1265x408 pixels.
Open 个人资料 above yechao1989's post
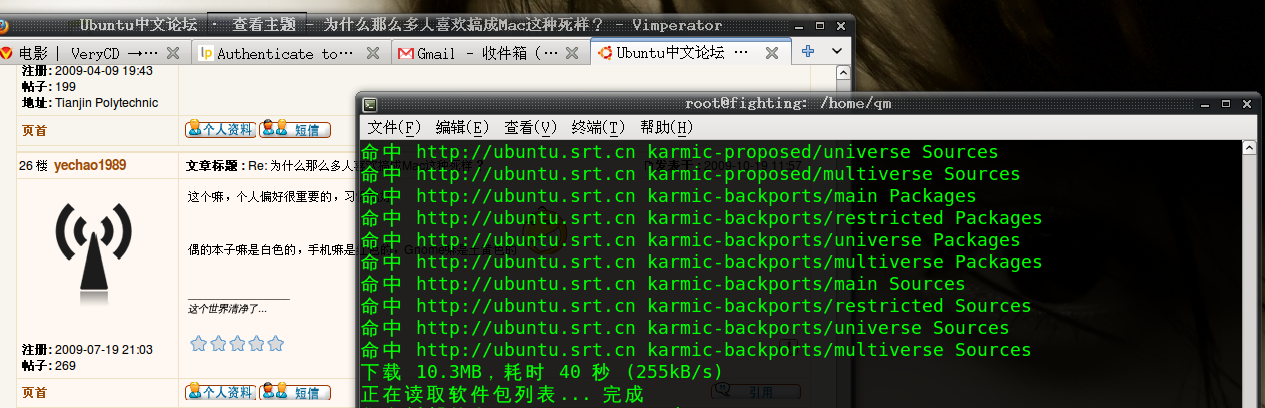[220, 129]
